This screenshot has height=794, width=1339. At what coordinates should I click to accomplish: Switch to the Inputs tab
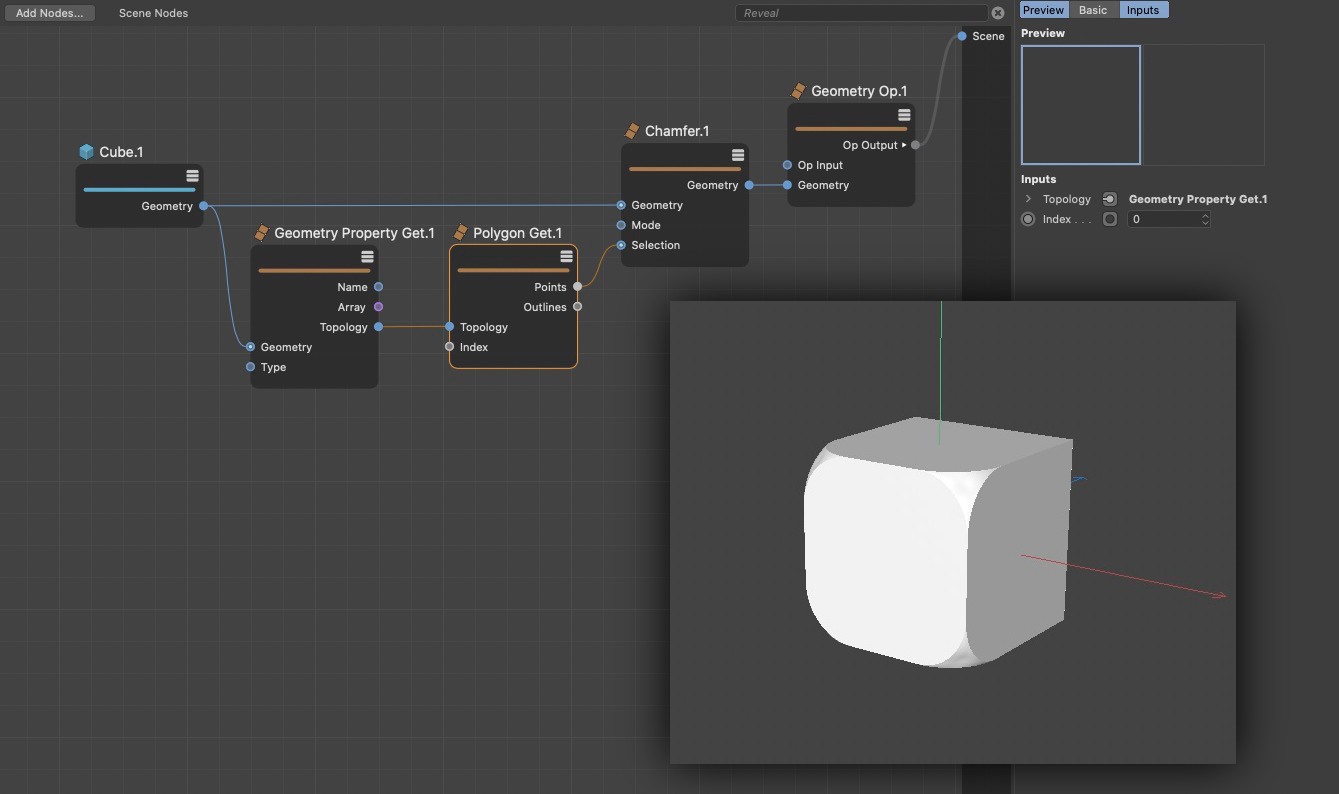(1143, 10)
